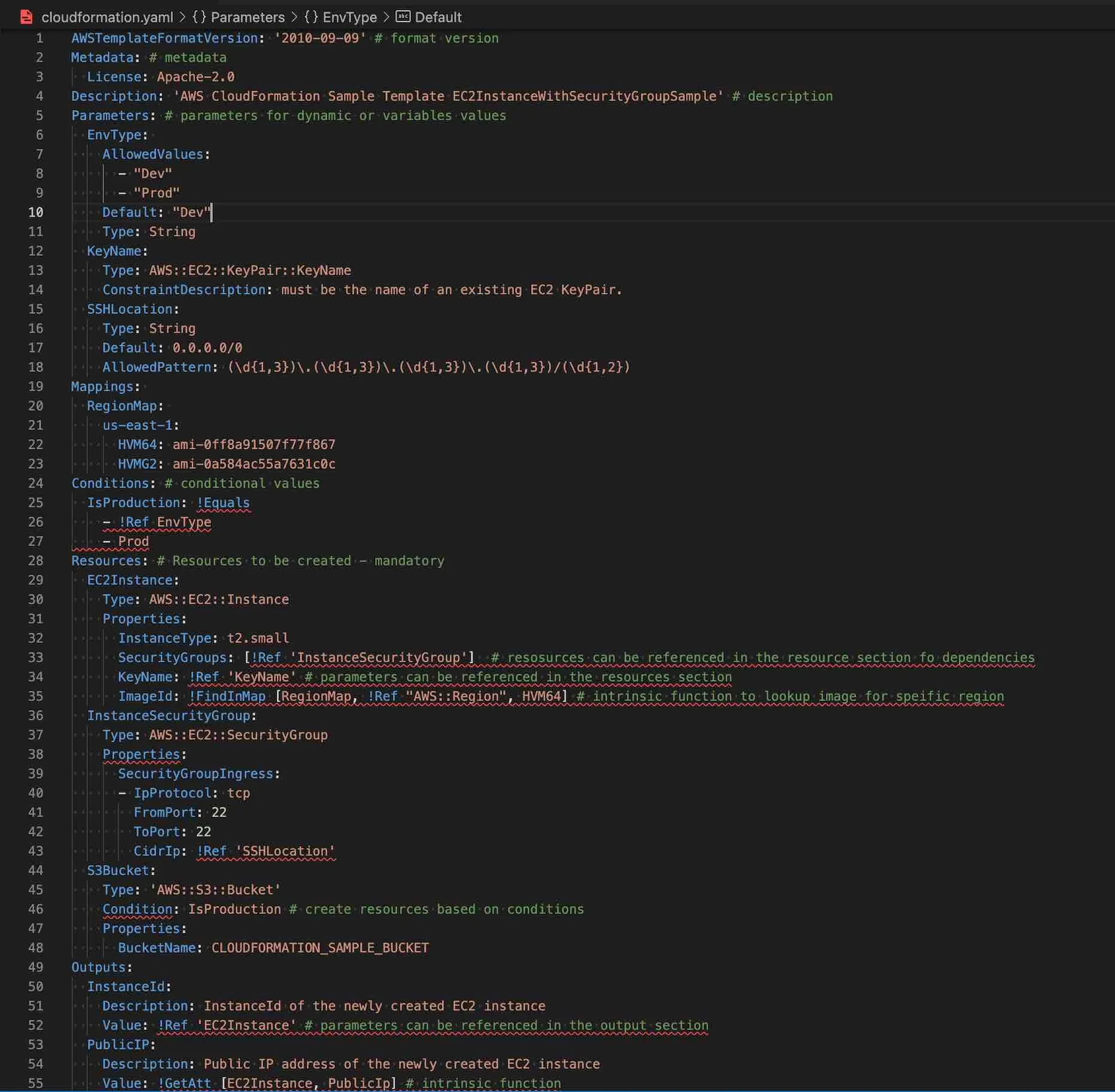
Task: Click CLOUDFORMATION_SAMPLE_BUCKET bucket name
Action: (x=320, y=948)
